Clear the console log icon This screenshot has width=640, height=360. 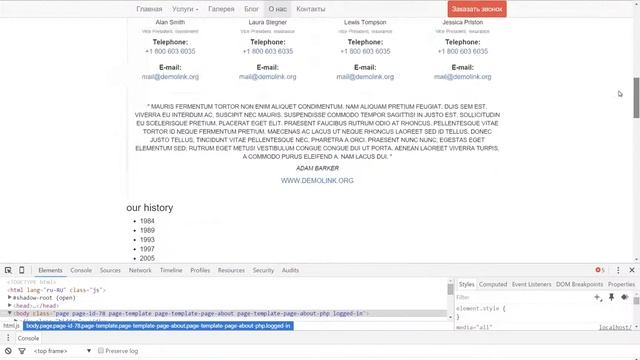[x=8, y=351]
